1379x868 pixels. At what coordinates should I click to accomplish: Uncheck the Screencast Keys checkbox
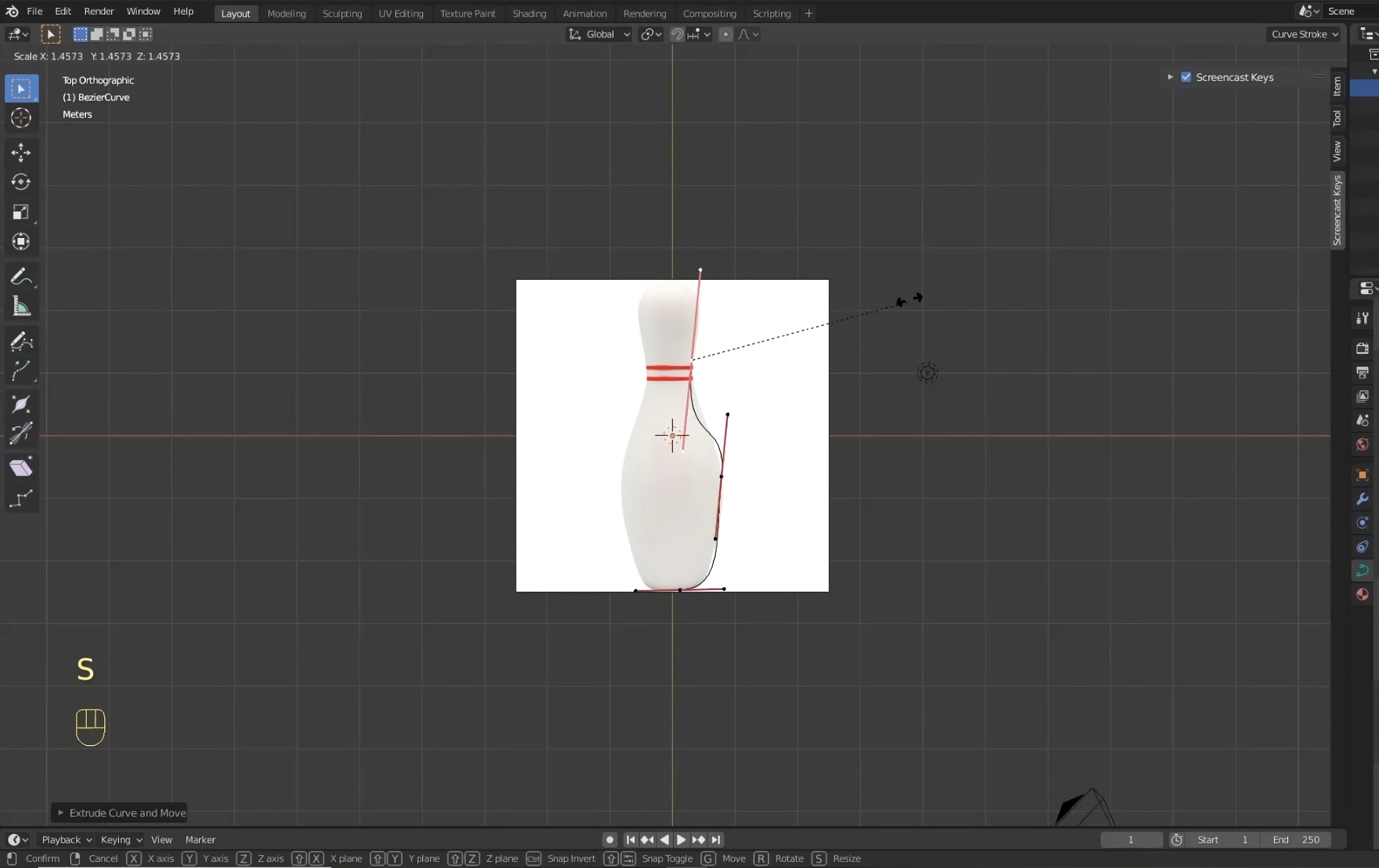tap(1186, 78)
